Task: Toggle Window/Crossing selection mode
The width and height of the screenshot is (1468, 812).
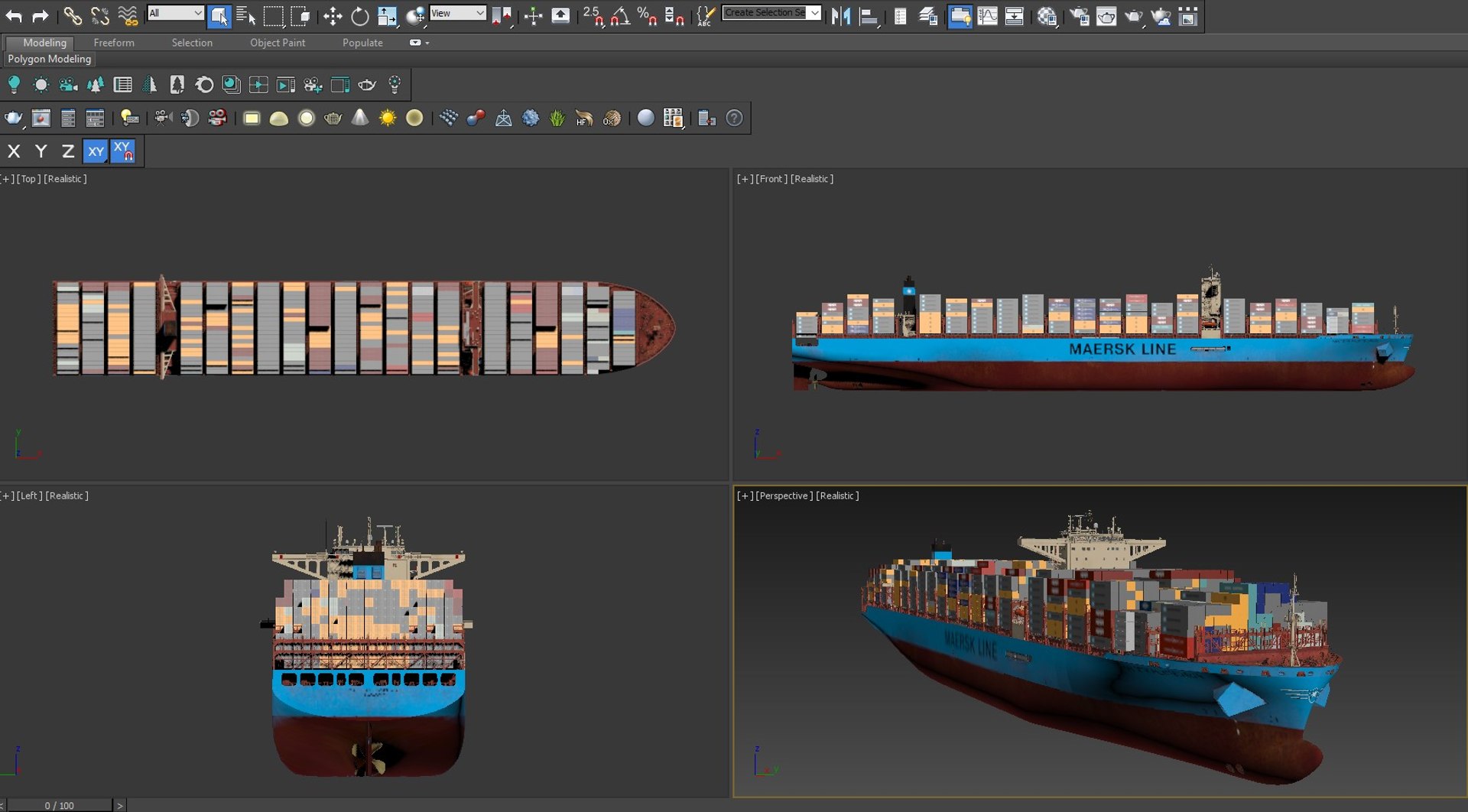Action: [x=300, y=16]
